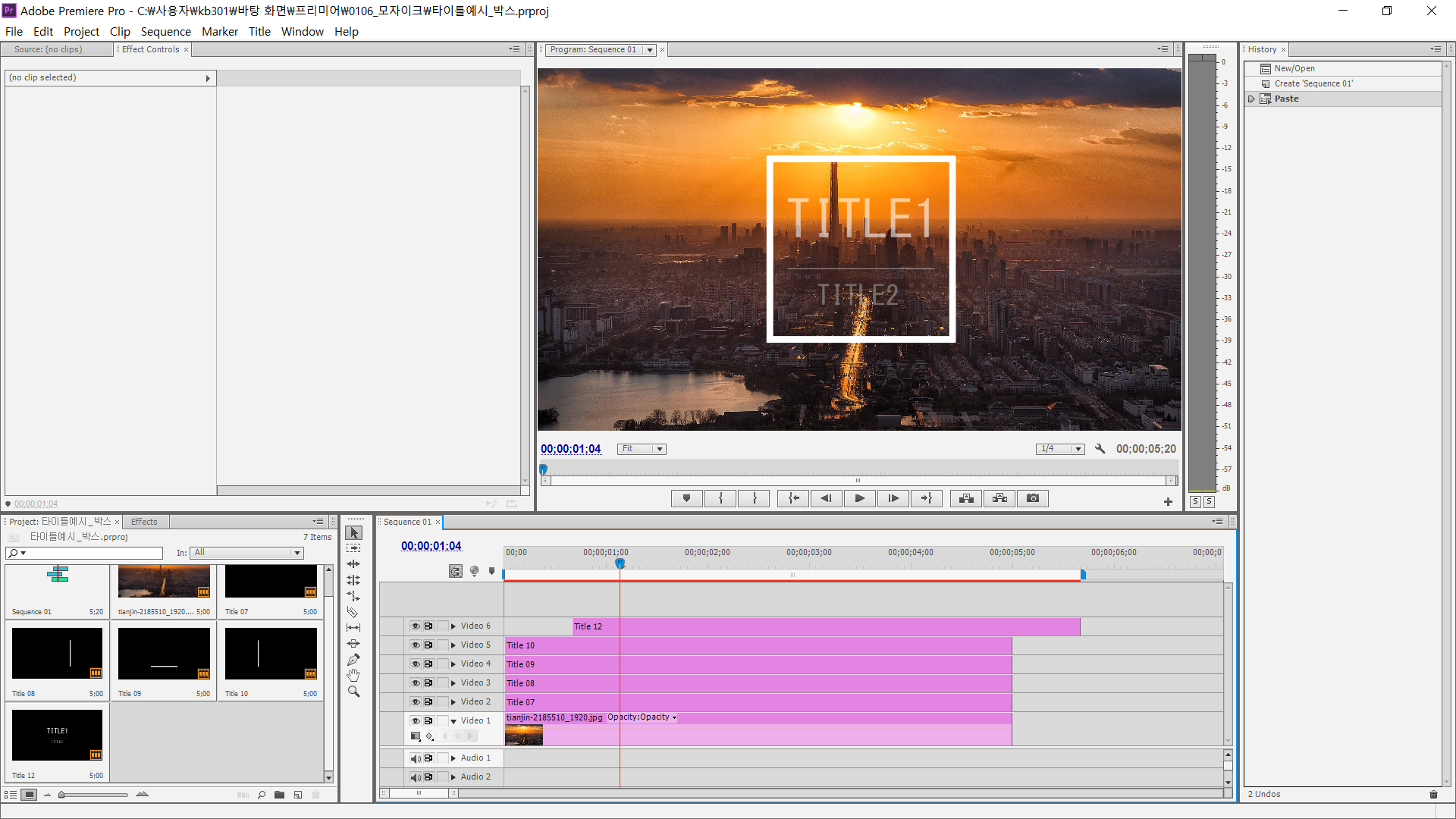1456x819 pixels.
Task: Toggle visibility of the Video 3 track
Action: 415,683
